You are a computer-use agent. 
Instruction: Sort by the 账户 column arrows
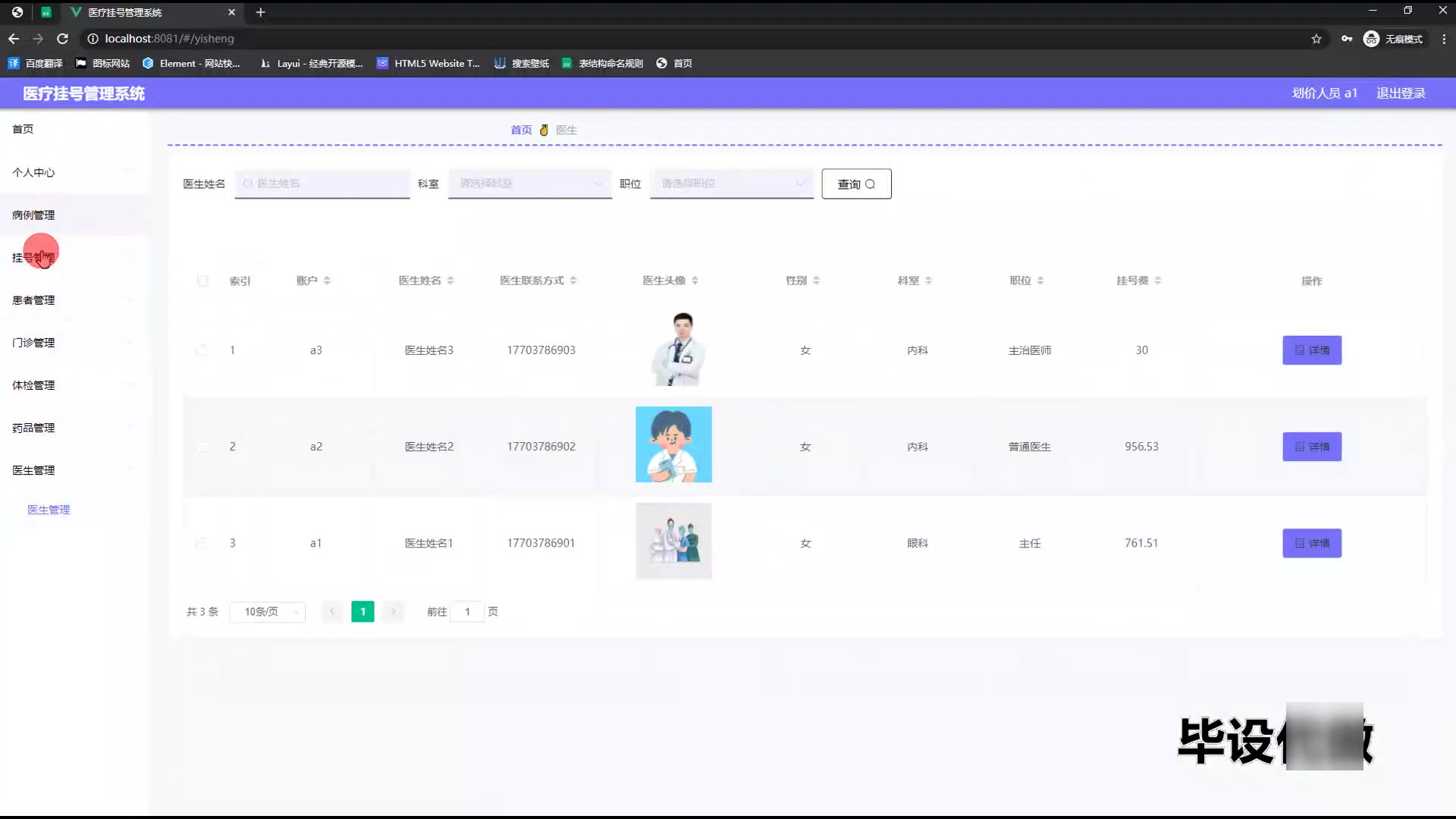coord(327,281)
